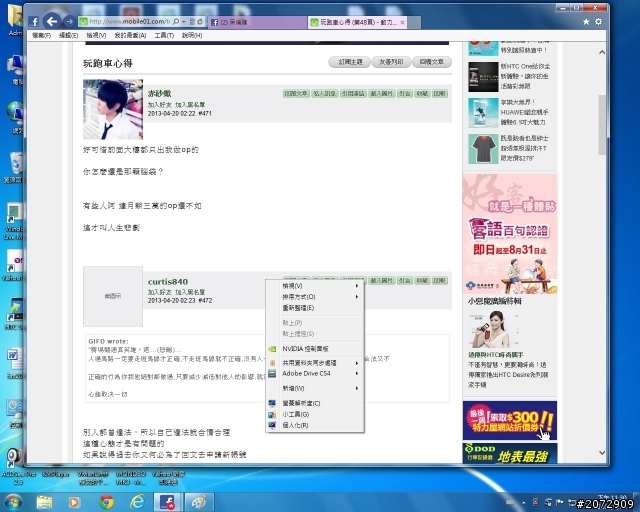Click 赤砂獸's avatar photo
Screen dimensions: 640x512
click(x=113, y=109)
